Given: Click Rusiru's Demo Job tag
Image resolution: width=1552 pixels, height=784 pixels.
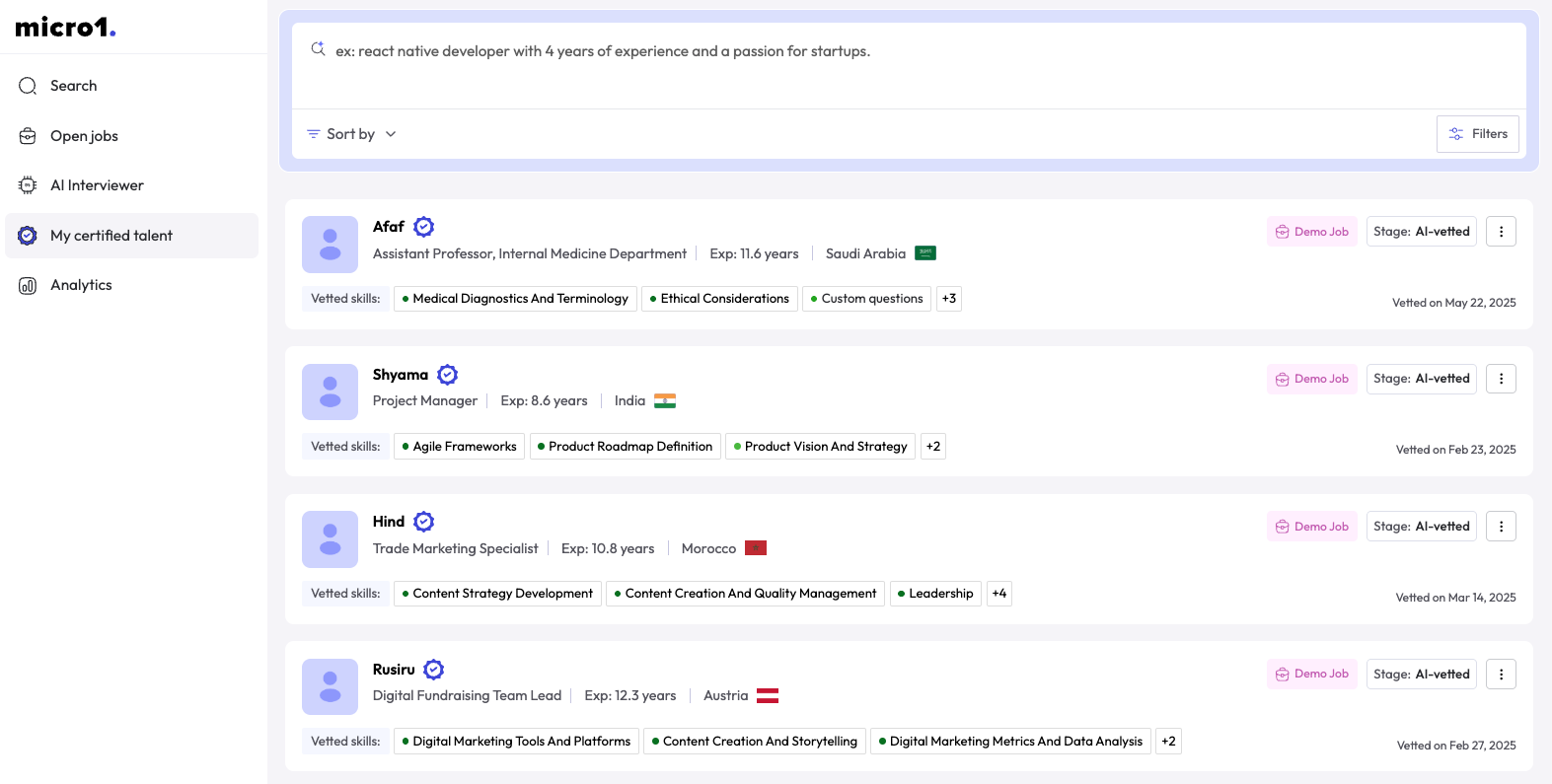Looking at the screenshot, I should 1312,675.
